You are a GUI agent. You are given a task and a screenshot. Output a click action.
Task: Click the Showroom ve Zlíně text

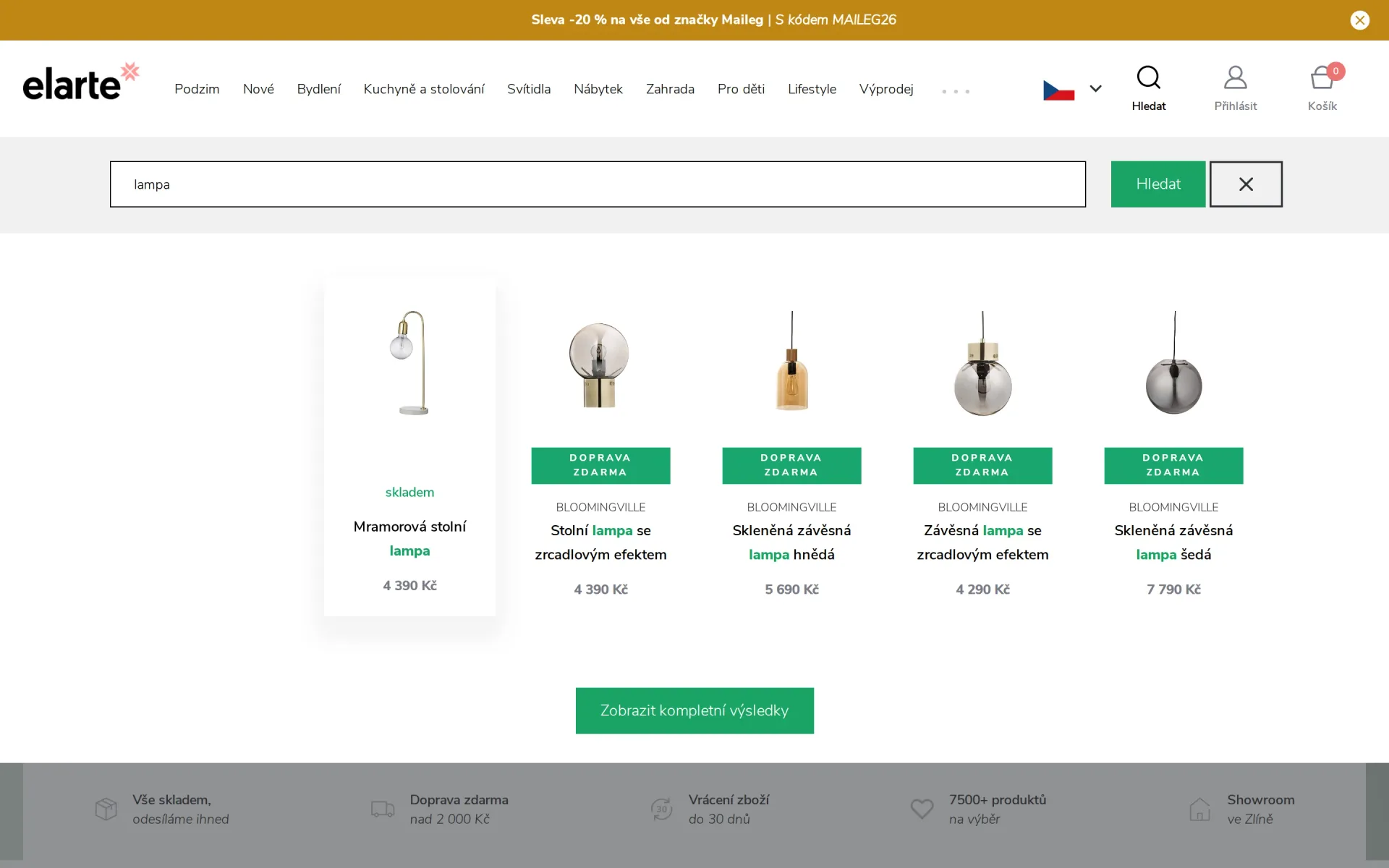pyautogui.click(x=1260, y=809)
